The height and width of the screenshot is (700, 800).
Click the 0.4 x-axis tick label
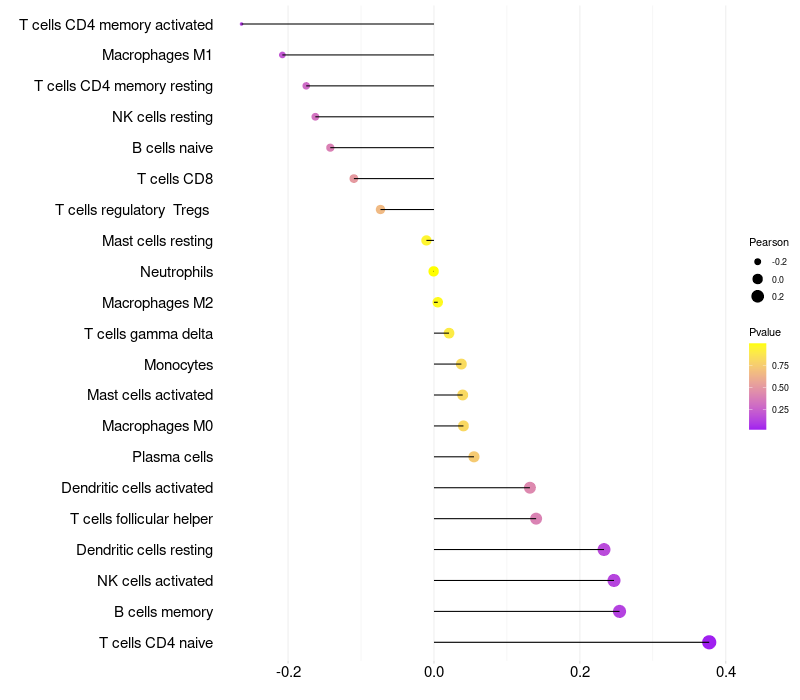[726, 671]
